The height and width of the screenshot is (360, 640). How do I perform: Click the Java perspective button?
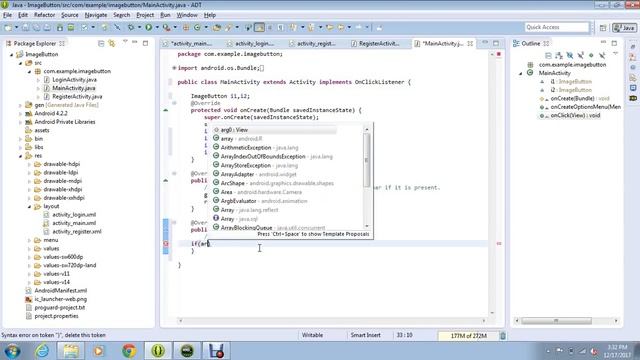tap(624, 28)
